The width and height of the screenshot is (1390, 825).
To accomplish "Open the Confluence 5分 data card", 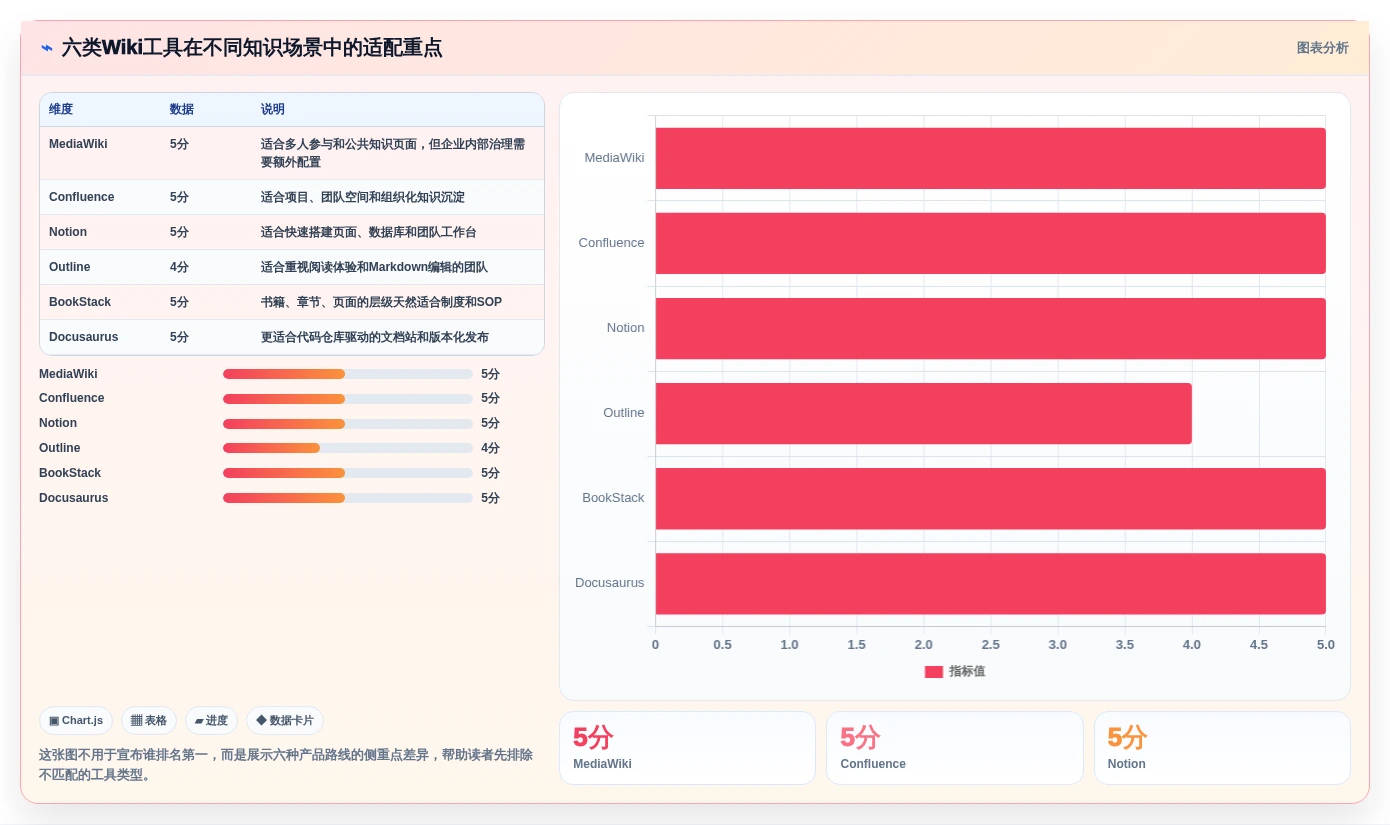I will pyautogui.click(x=954, y=748).
